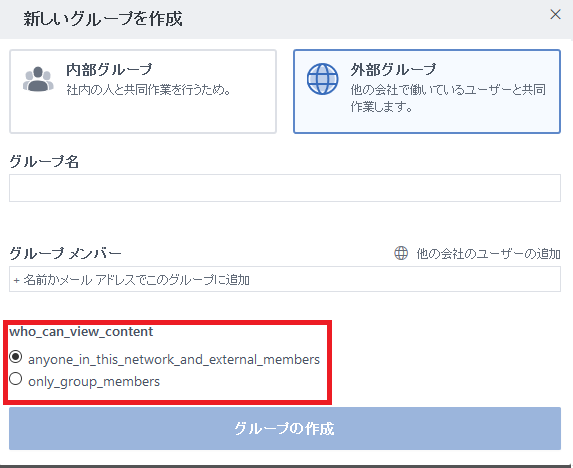
Task: Select anyone_in_this_network_and_external_members radio button
Action: (16, 357)
